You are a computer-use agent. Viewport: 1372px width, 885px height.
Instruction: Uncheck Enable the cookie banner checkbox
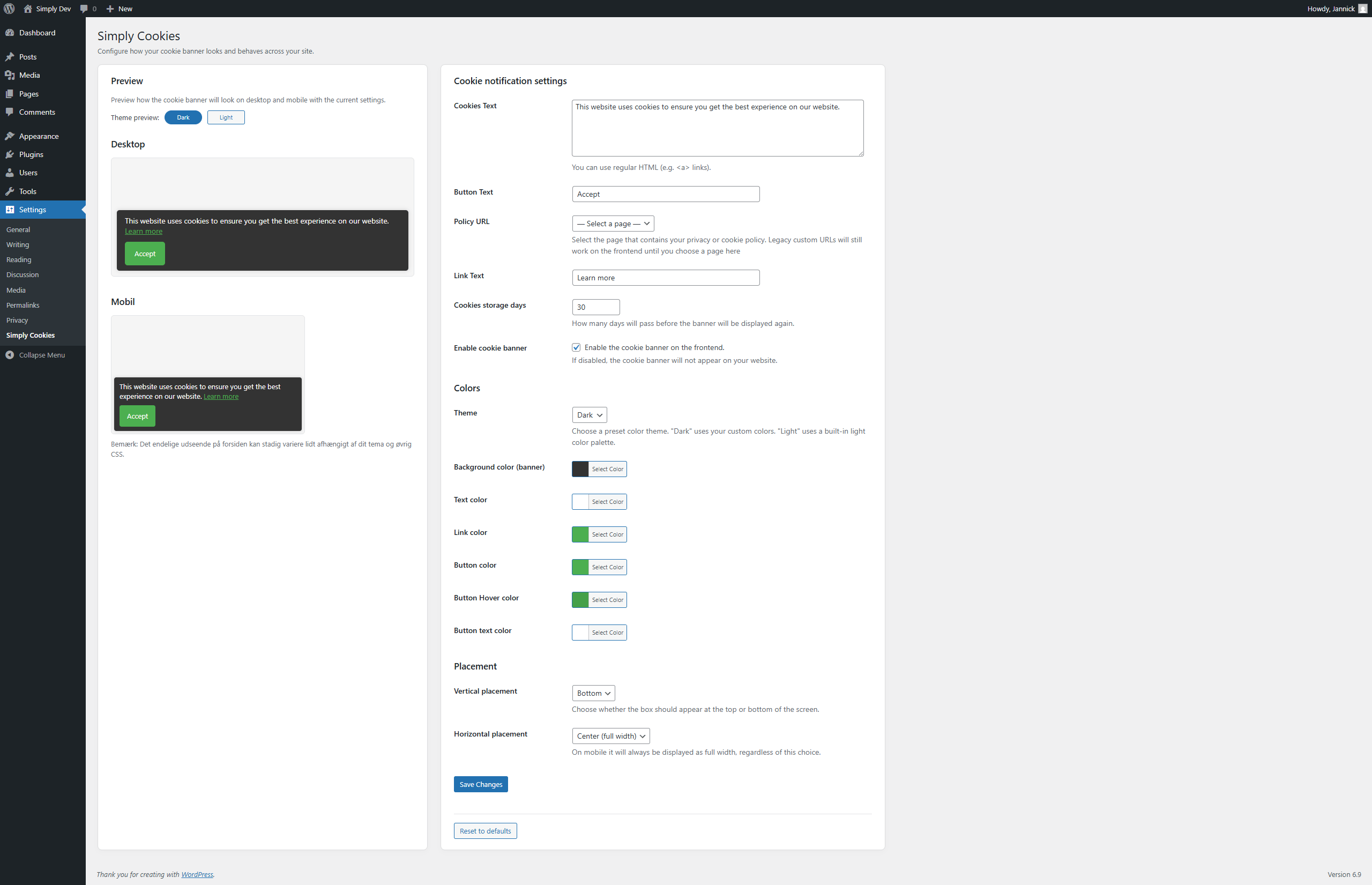point(576,348)
